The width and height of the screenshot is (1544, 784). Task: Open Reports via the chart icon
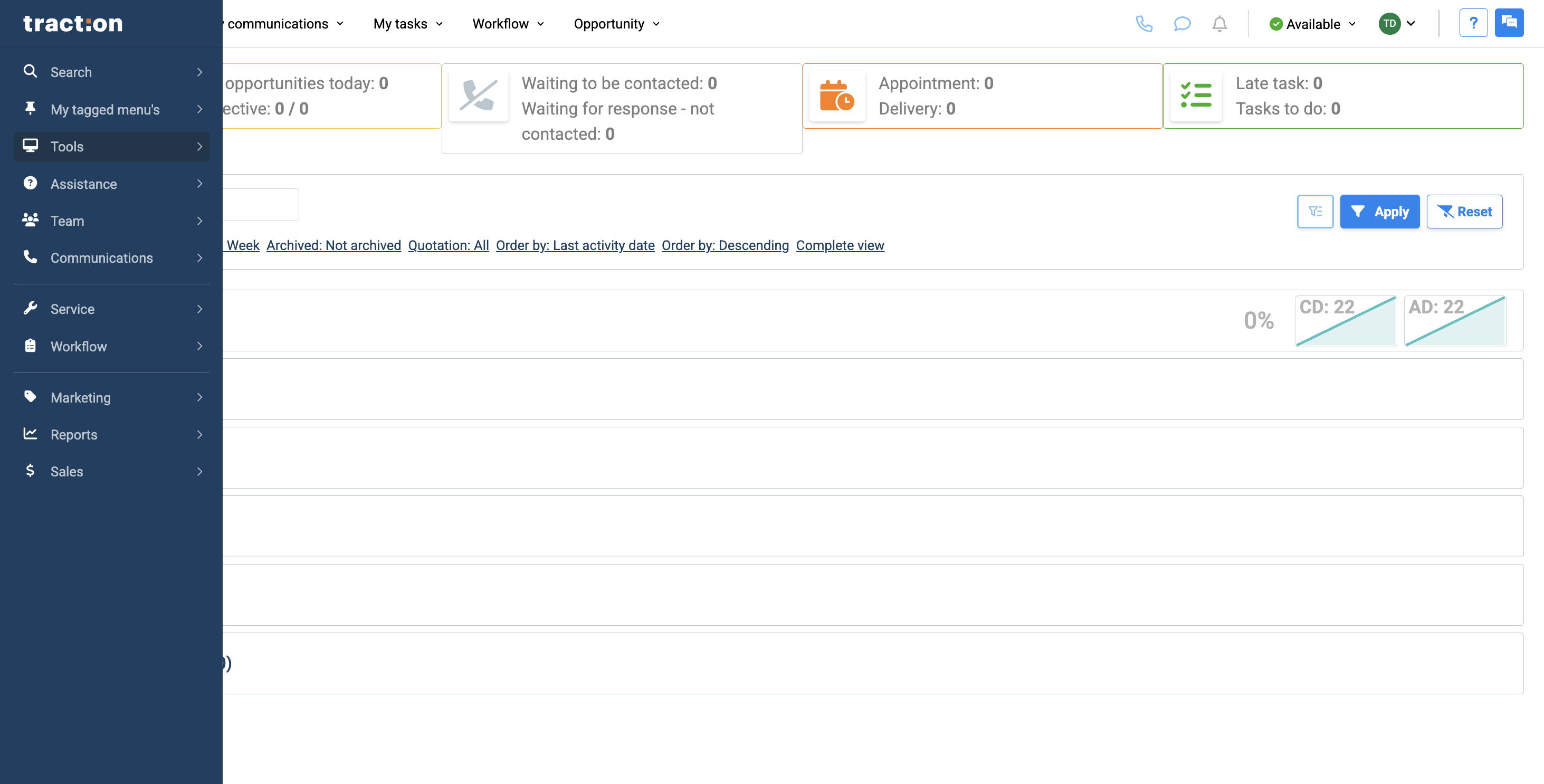(x=31, y=434)
